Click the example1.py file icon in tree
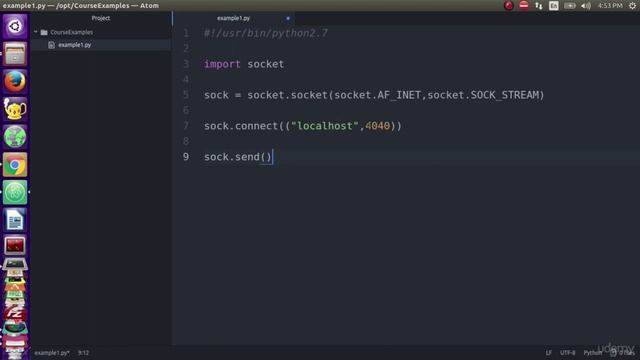The image size is (640, 360). click(x=51, y=45)
